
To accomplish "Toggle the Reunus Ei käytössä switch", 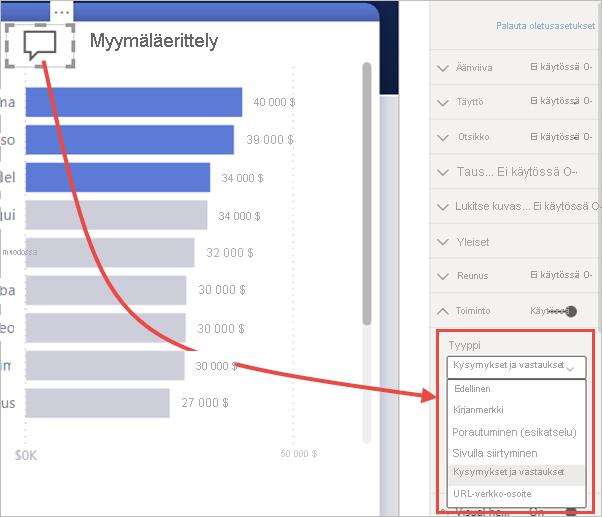I will coord(561,275).
